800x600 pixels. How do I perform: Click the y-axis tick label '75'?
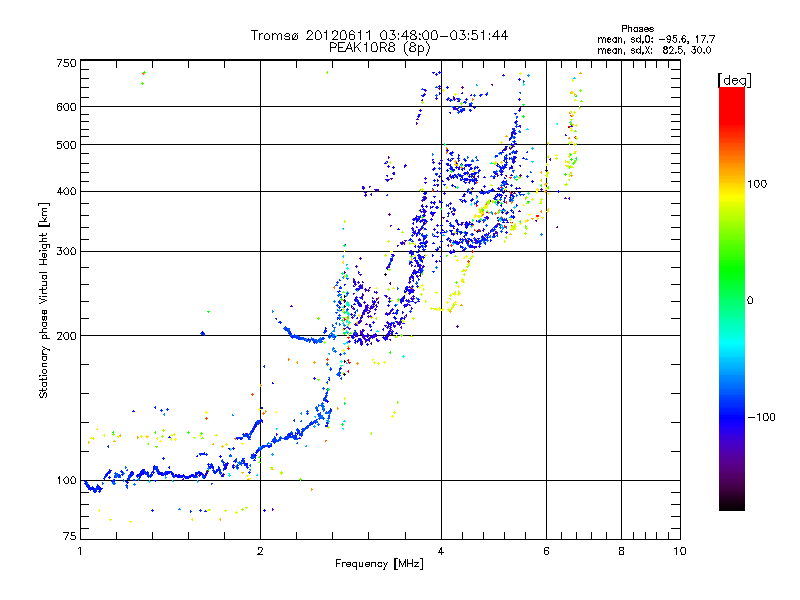pyautogui.click(x=70, y=536)
